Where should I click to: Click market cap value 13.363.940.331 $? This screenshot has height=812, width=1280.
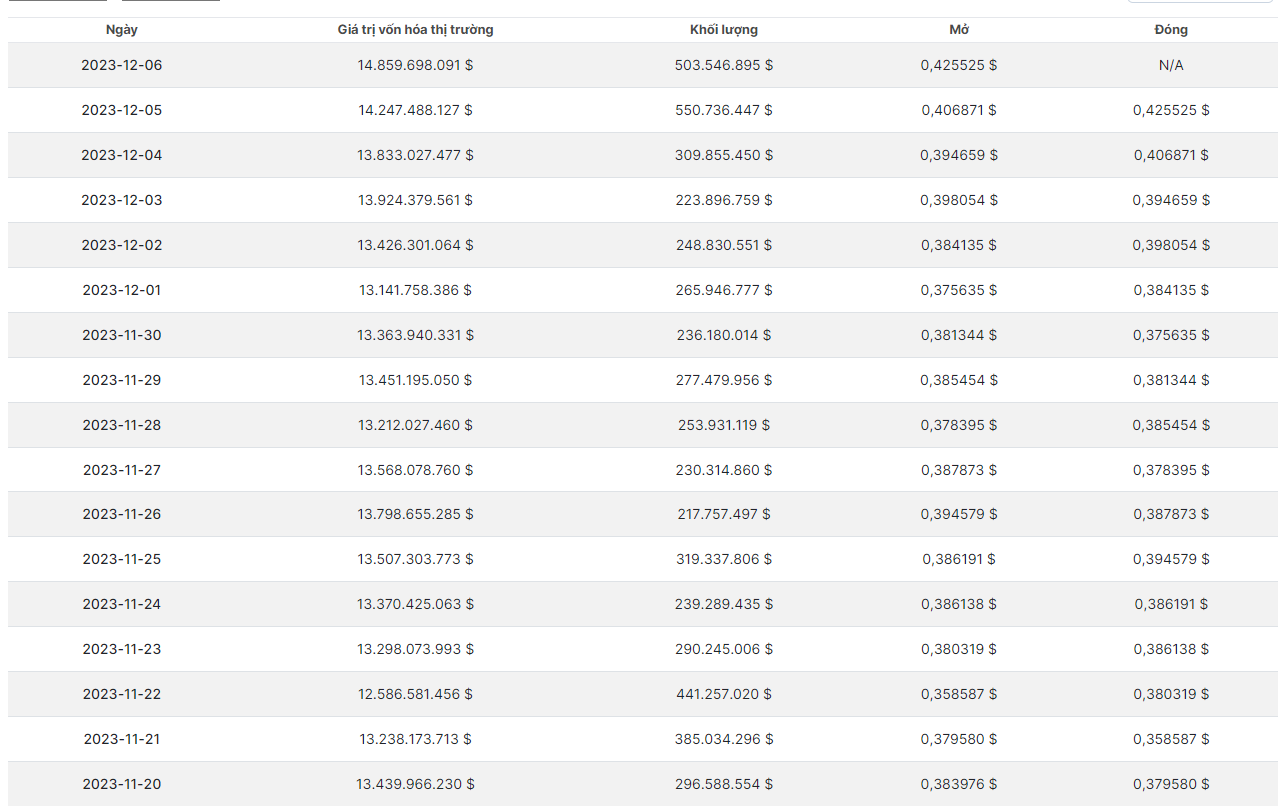pyautogui.click(x=415, y=335)
